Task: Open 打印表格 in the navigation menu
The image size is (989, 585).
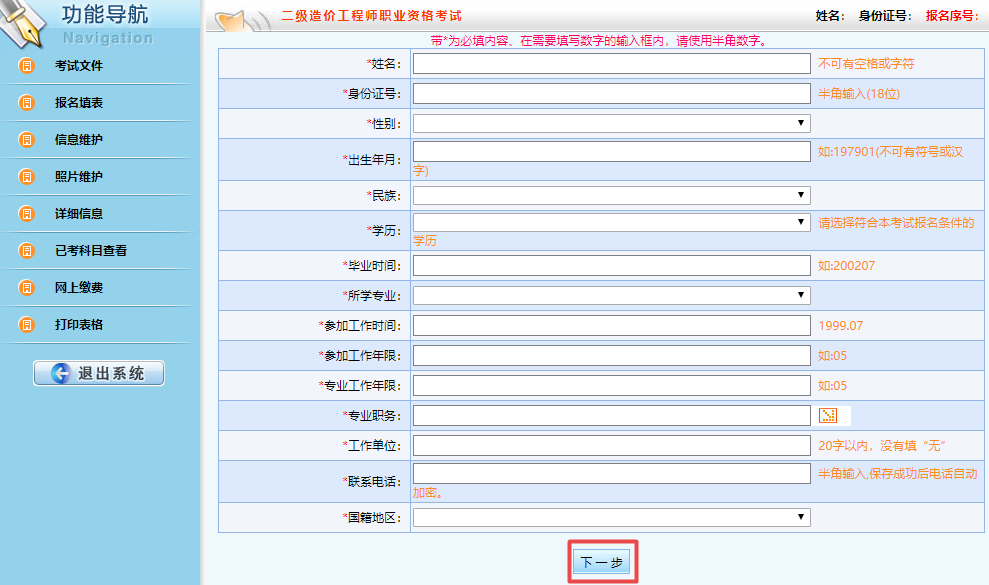Action: pos(79,325)
